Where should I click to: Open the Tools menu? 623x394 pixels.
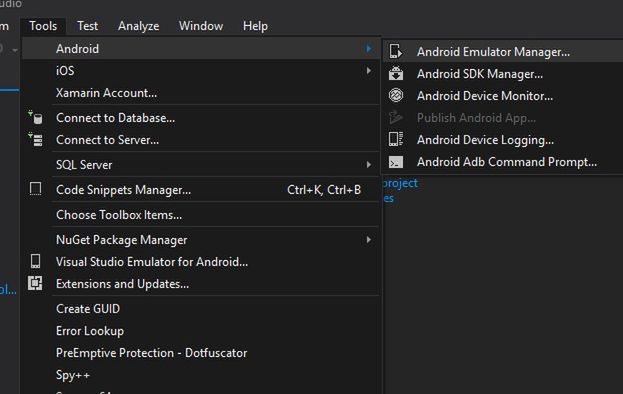pos(43,26)
